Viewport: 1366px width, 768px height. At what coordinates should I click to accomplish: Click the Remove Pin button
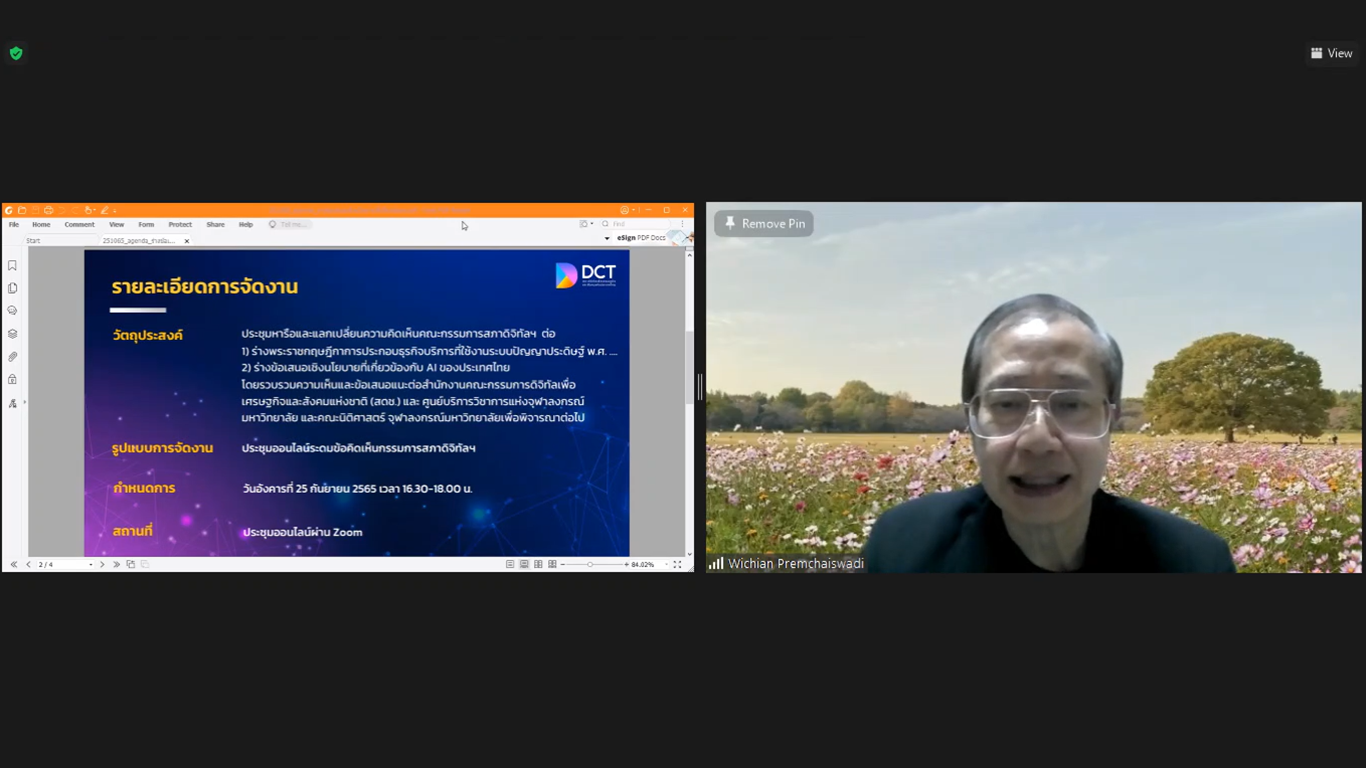[764, 224]
